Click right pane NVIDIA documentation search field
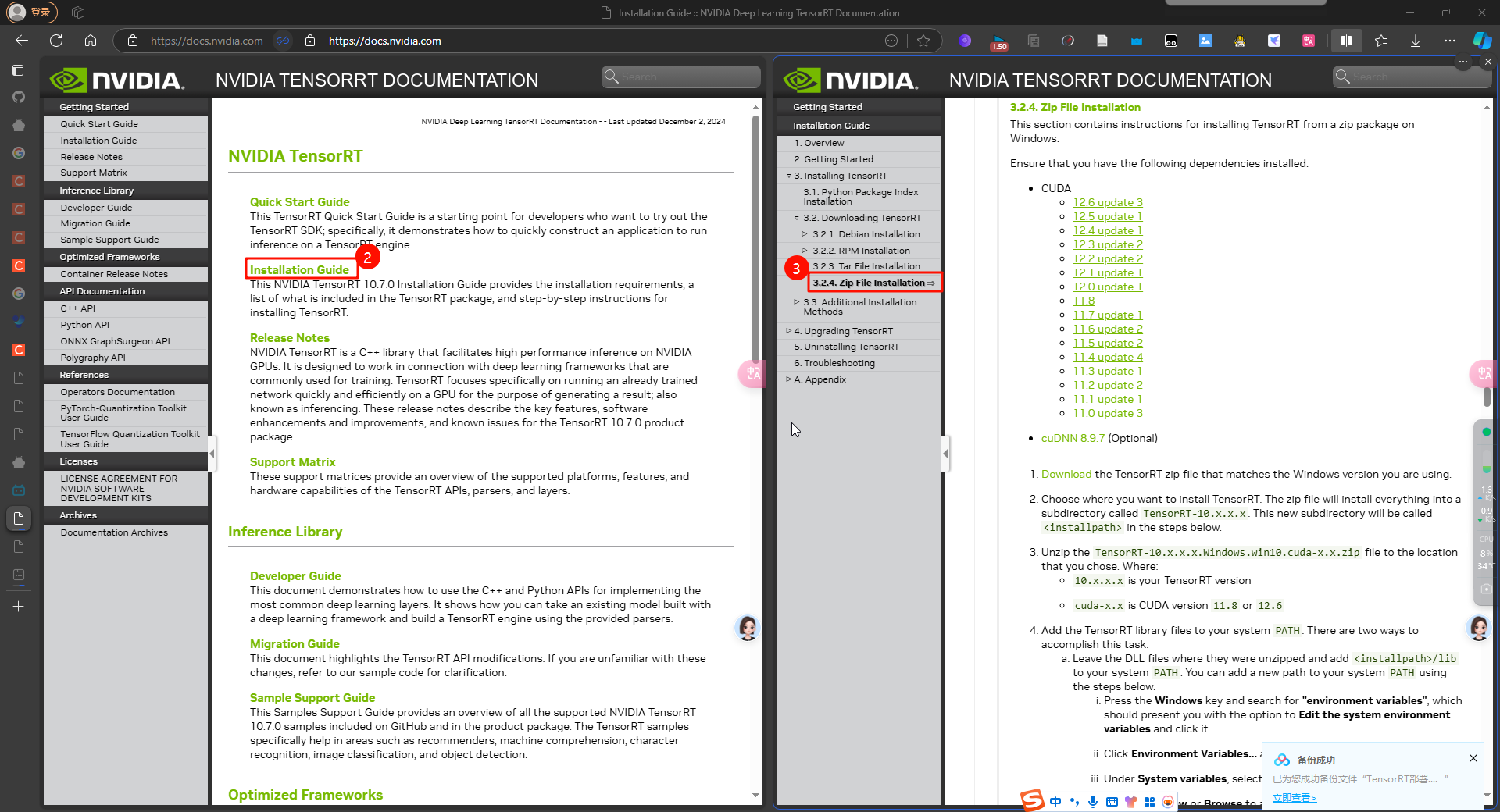Viewport: 1500px width, 812px height. point(1412,77)
